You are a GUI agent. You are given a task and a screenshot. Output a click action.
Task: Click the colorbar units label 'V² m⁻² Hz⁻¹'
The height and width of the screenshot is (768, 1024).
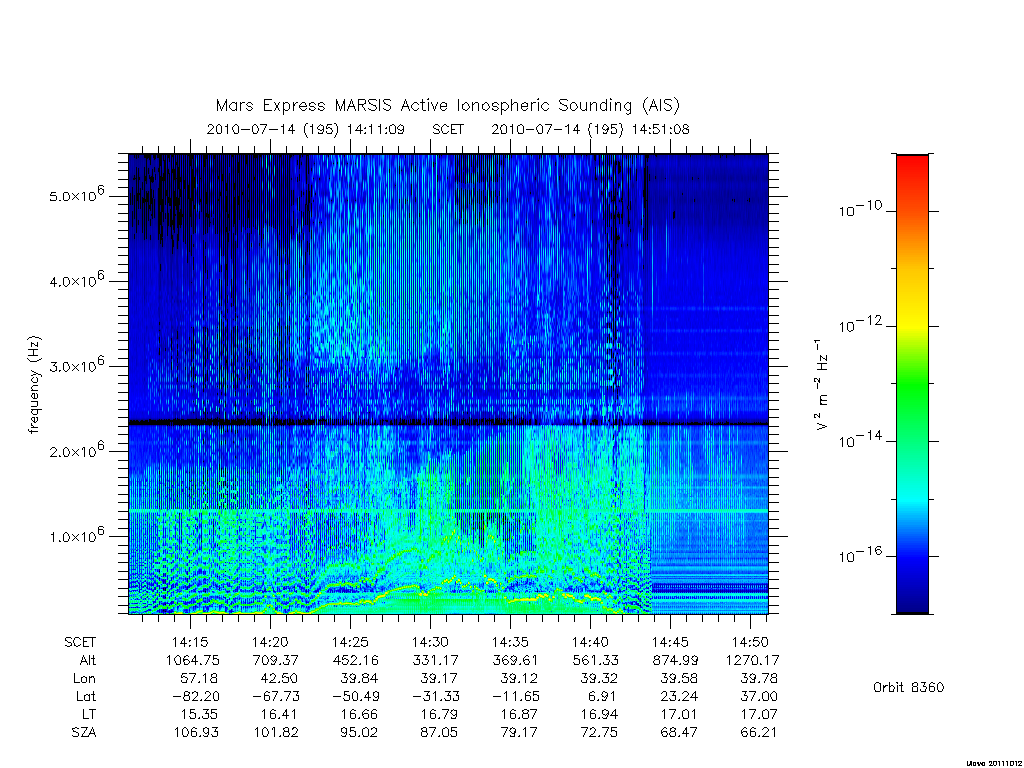coord(821,385)
